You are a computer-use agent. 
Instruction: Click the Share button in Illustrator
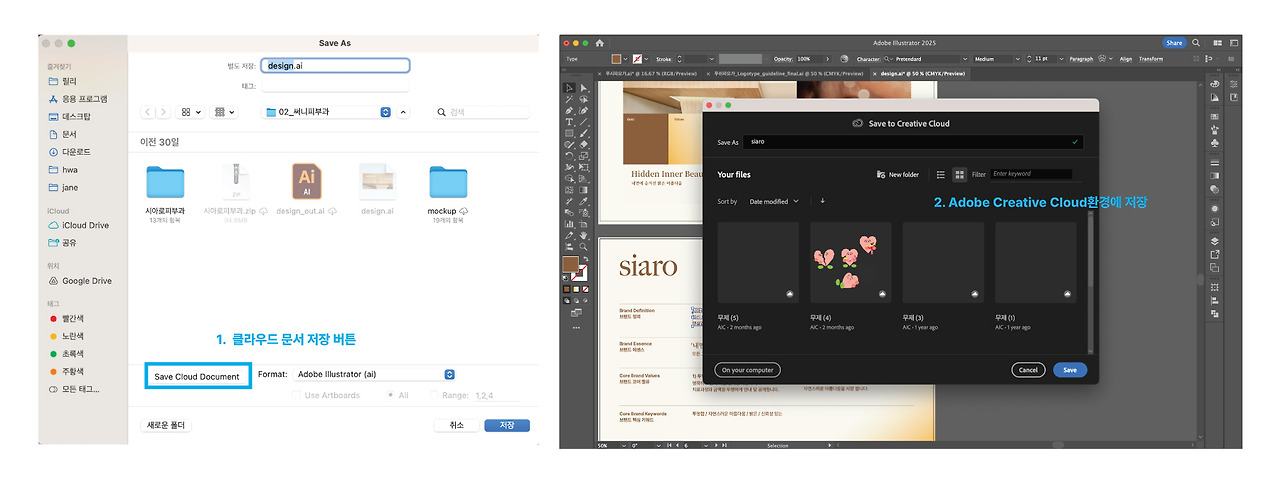(1174, 43)
